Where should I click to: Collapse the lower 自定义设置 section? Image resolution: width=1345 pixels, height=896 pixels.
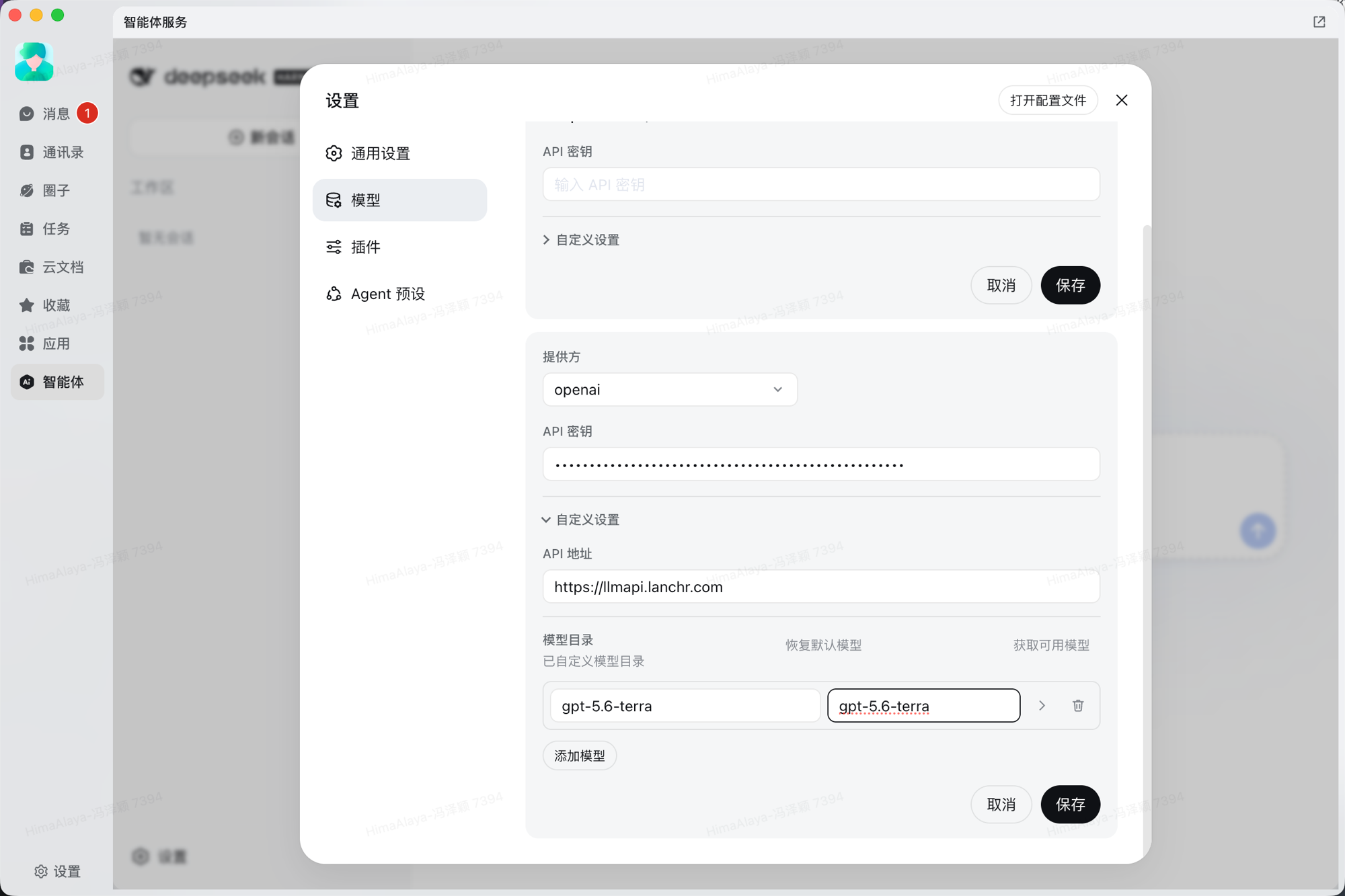pos(581,520)
